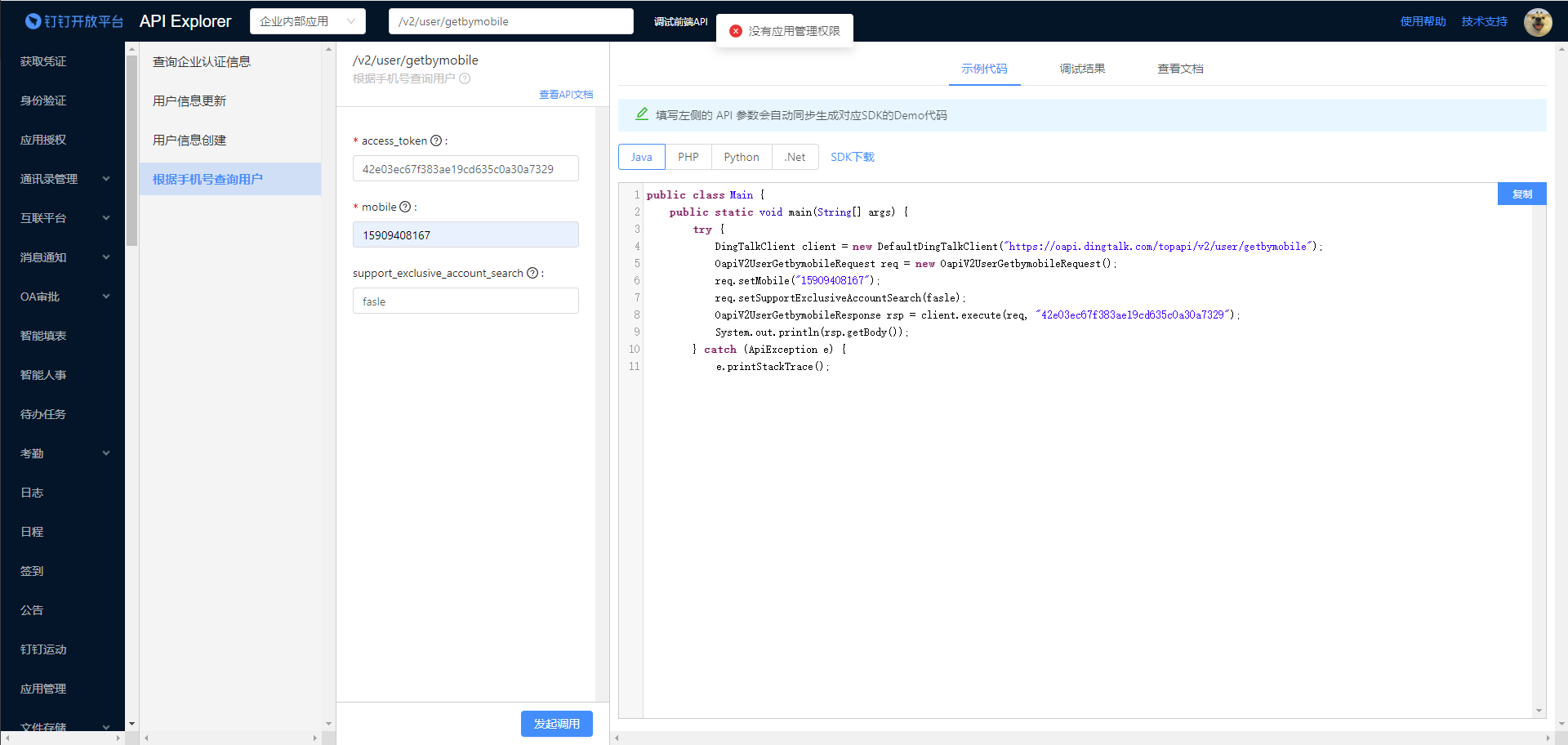The width and height of the screenshot is (1568, 745).
Task: Click the SDK下载 link
Action: 853,157
